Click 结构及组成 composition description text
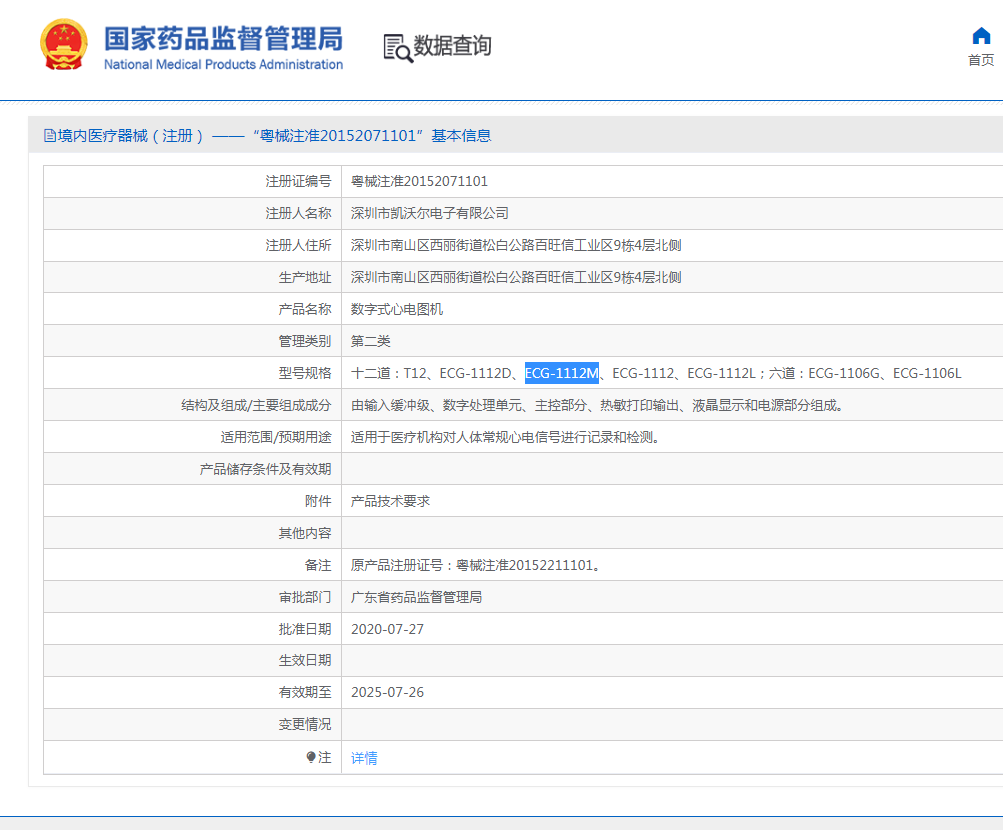 tap(597, 405)
